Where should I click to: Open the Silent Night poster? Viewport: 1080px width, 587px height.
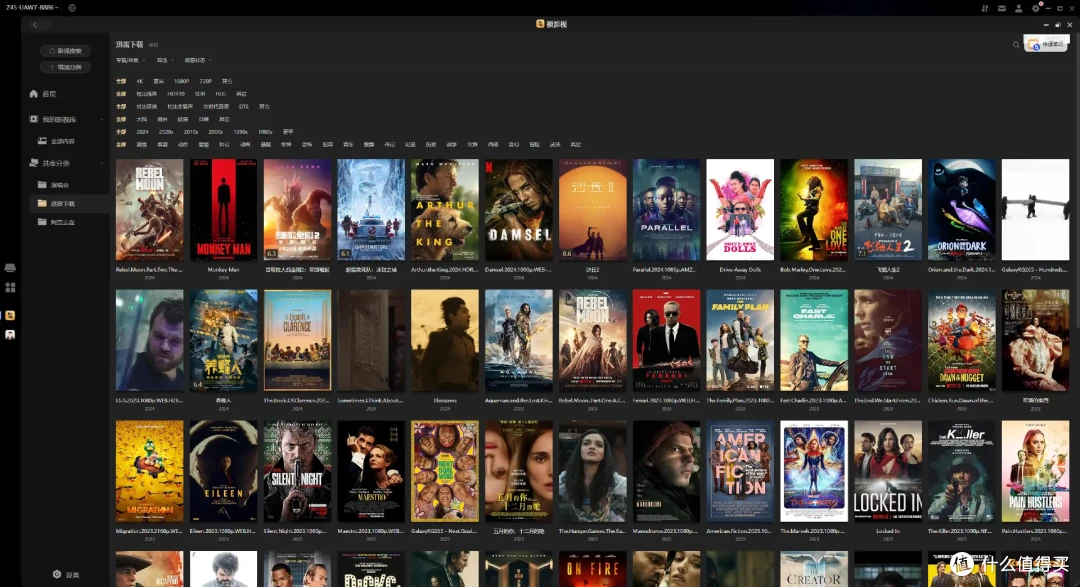click(297, 471)
